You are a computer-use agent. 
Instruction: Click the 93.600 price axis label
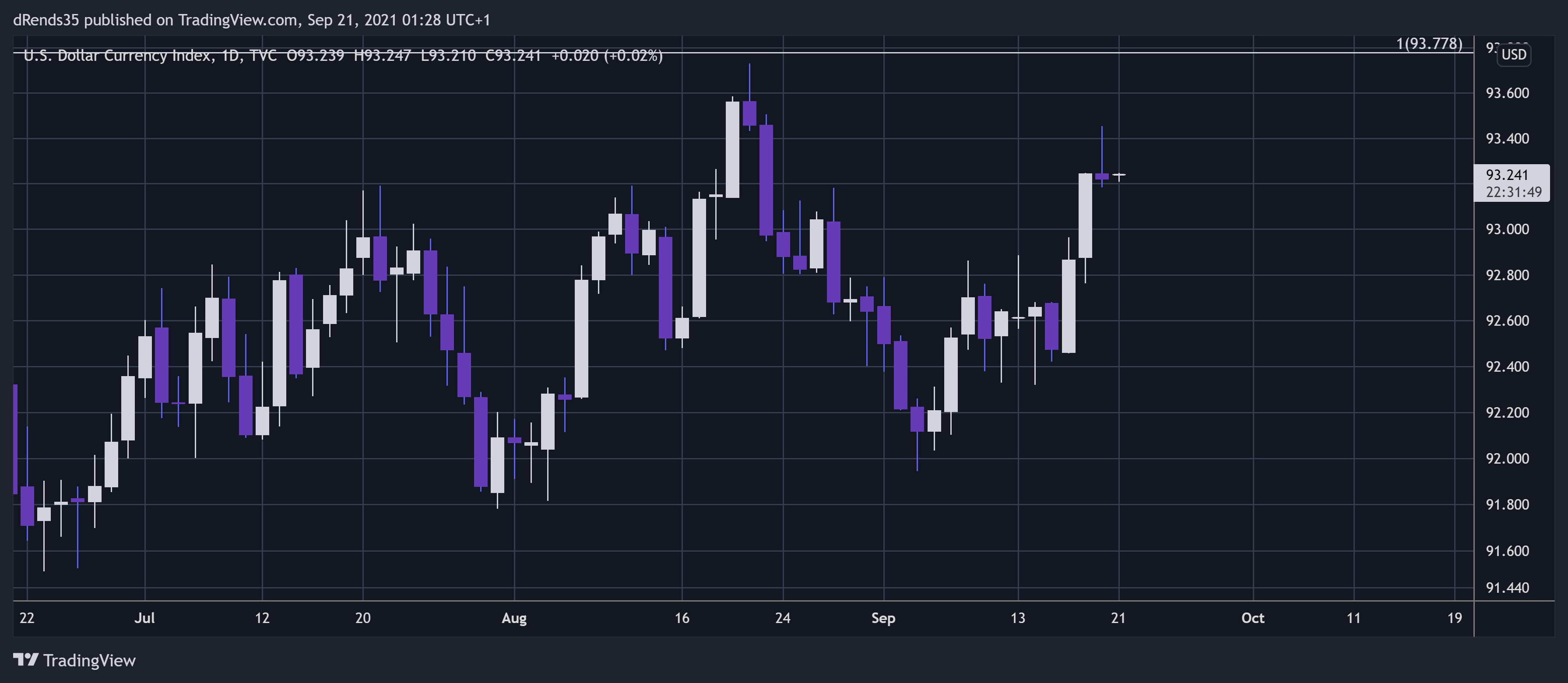1507,93
